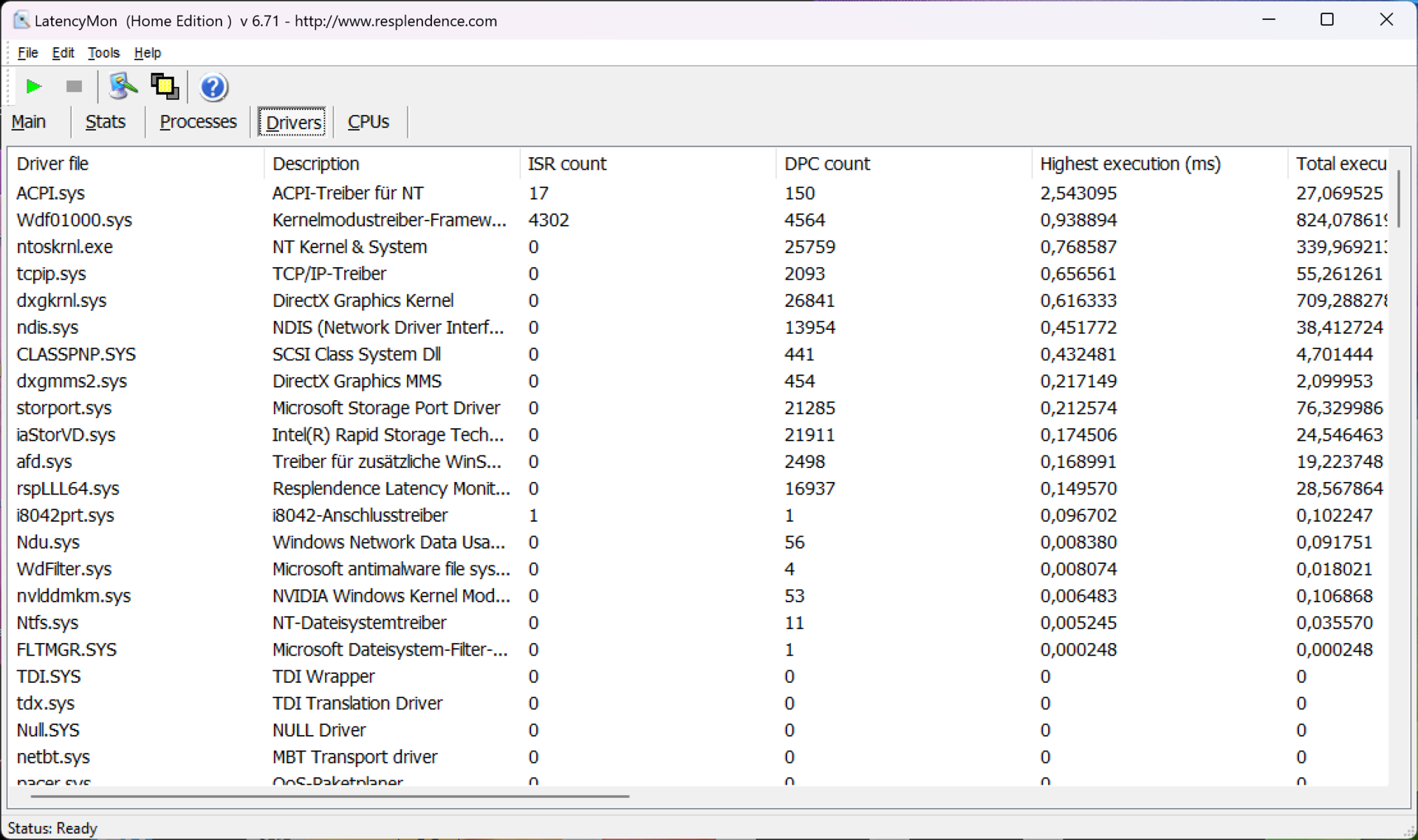Start monitoring with the green play button
Viewport: 1418px width, 840px height.
pyautogui.click(x=33, y=86)
